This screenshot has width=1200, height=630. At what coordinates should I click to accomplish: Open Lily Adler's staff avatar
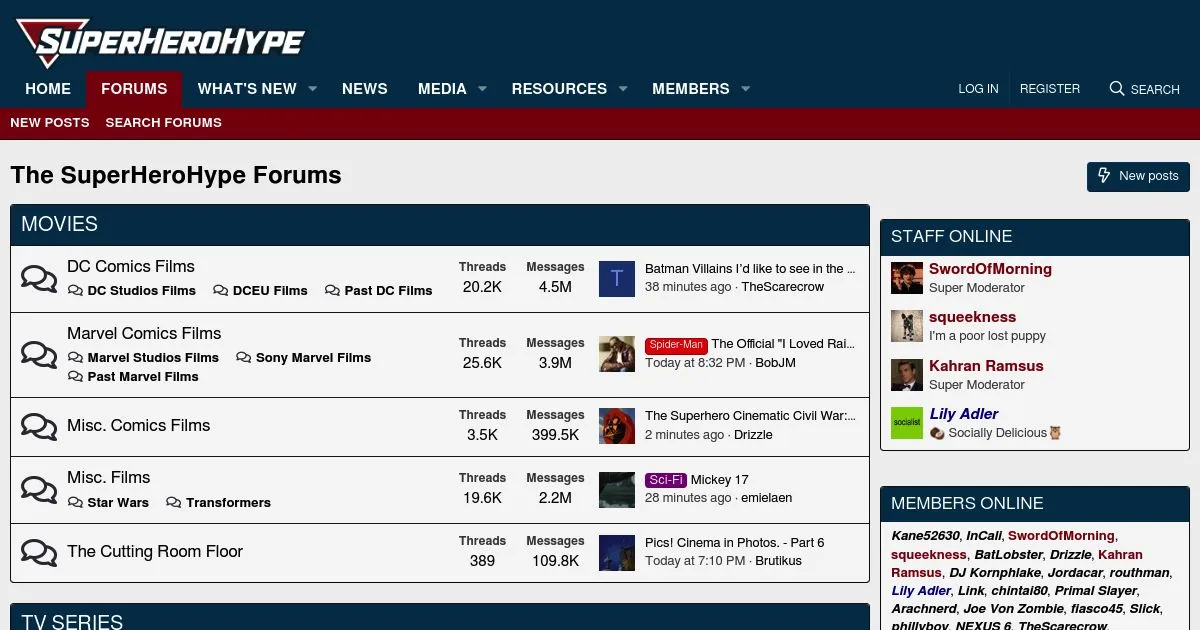(x=907, y=423)
